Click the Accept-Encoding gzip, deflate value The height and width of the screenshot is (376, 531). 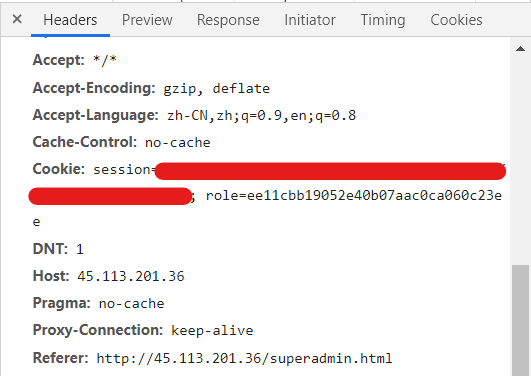tap(217, 89)
